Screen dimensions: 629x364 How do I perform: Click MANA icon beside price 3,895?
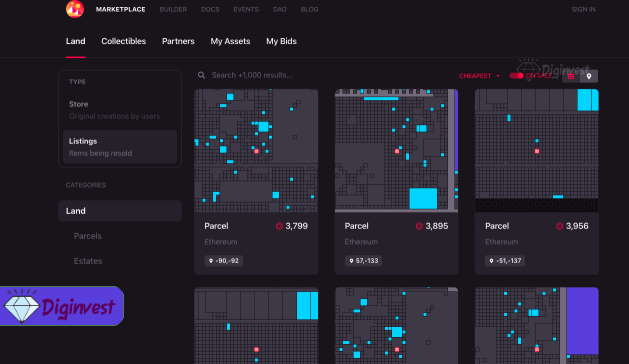tap(419, 226)
